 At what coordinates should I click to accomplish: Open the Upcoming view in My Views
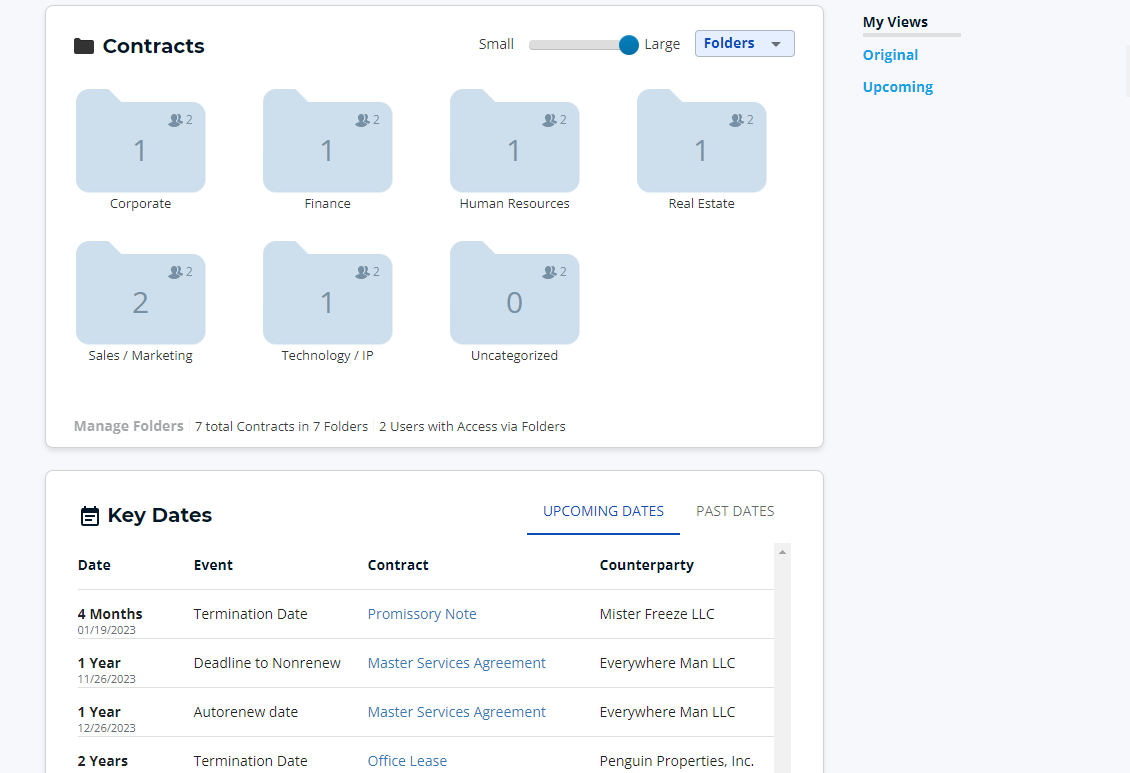tap(897, 87)
